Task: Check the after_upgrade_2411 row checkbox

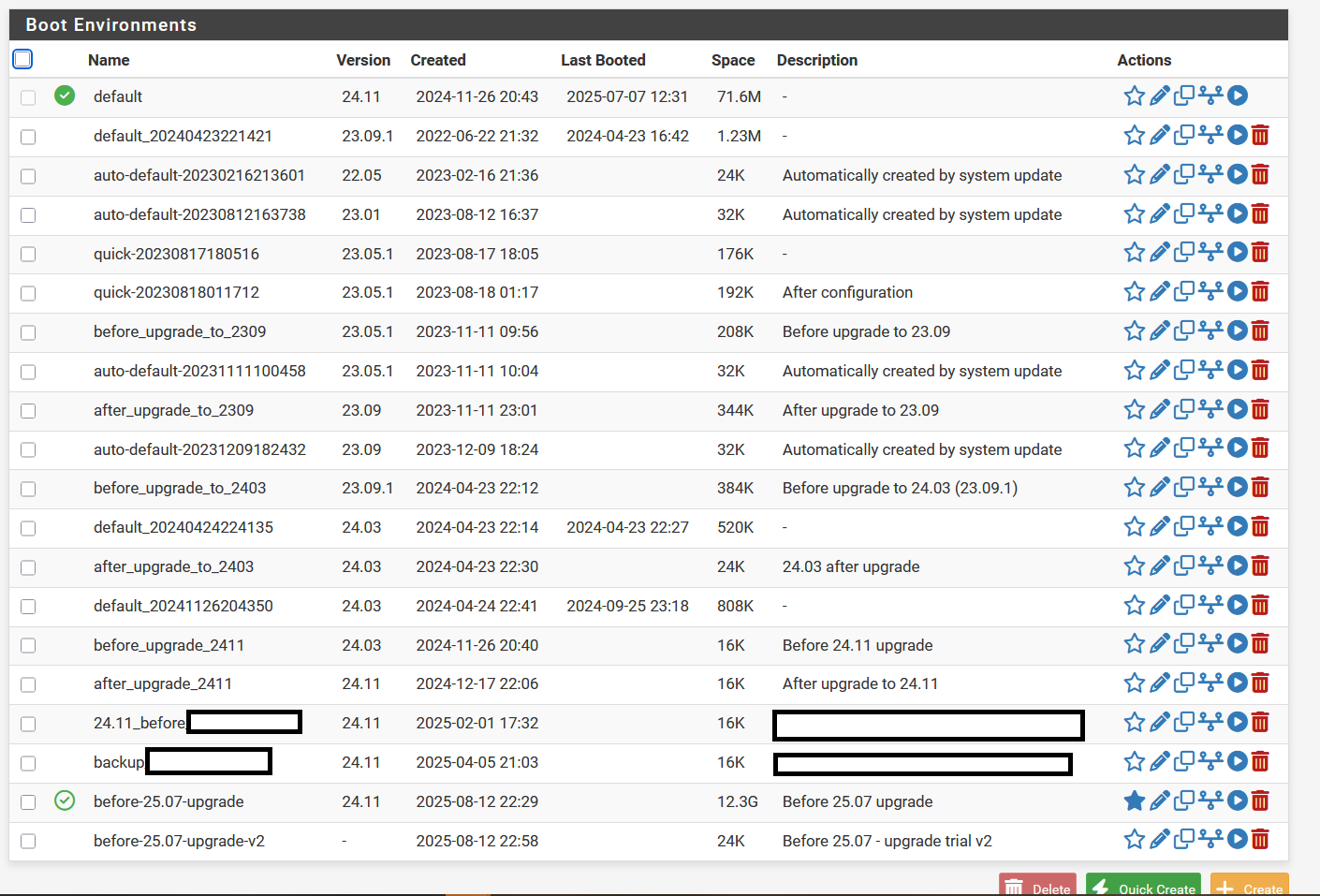Action: tap(28, 684)
